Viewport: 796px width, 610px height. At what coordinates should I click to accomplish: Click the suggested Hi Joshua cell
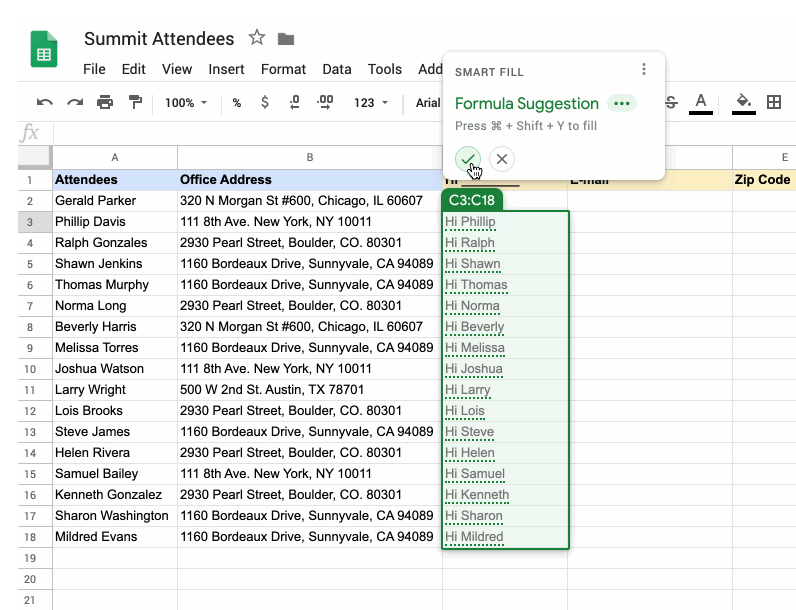point(505,369)
